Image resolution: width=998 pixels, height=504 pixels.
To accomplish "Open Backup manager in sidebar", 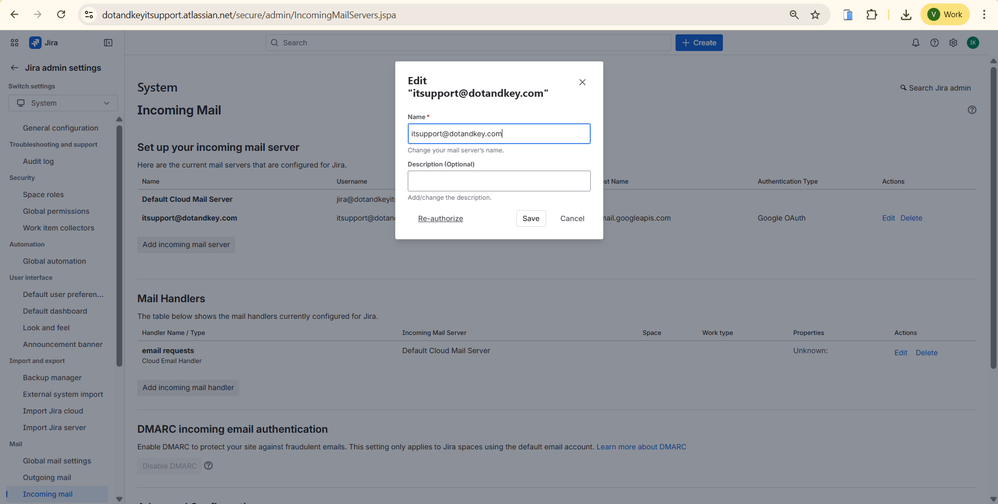I will [52, 377].
